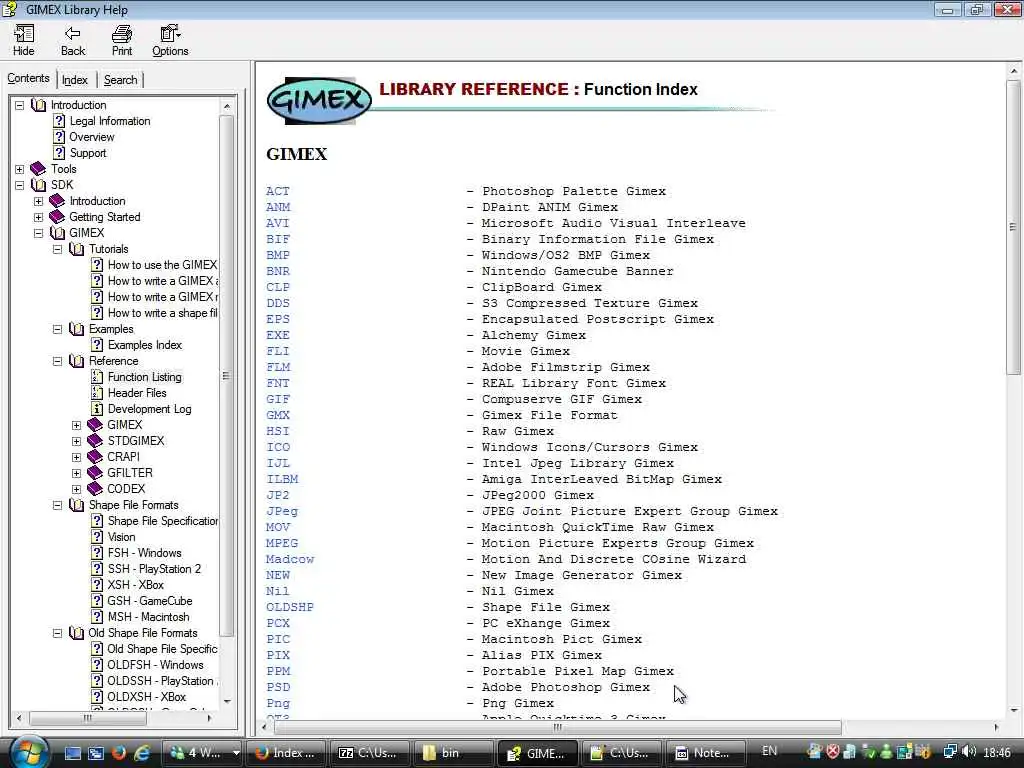
Task: Click the GIMEX logo image
Action: [319, 100]
